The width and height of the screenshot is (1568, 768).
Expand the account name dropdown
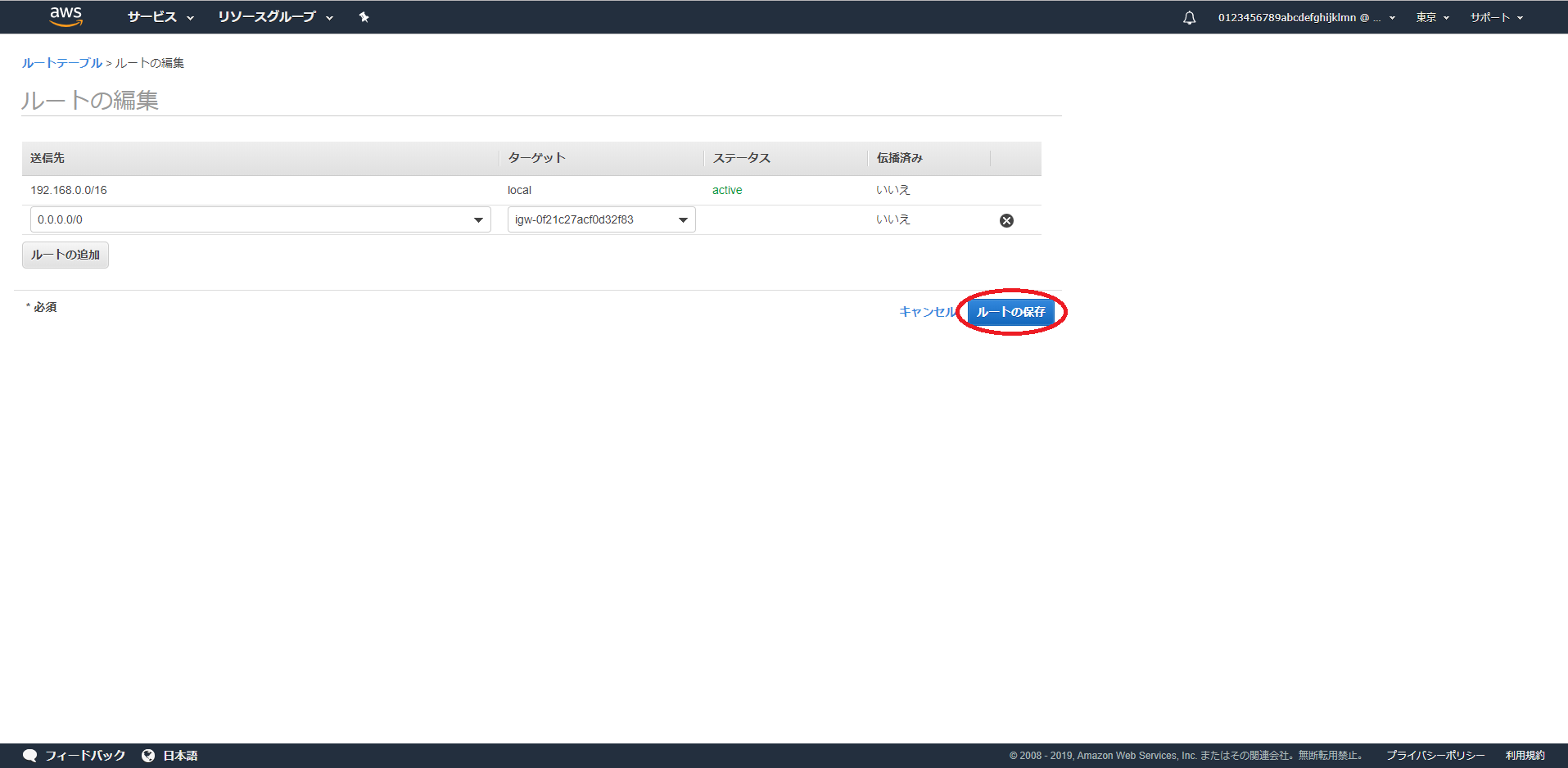[1306, 17]
